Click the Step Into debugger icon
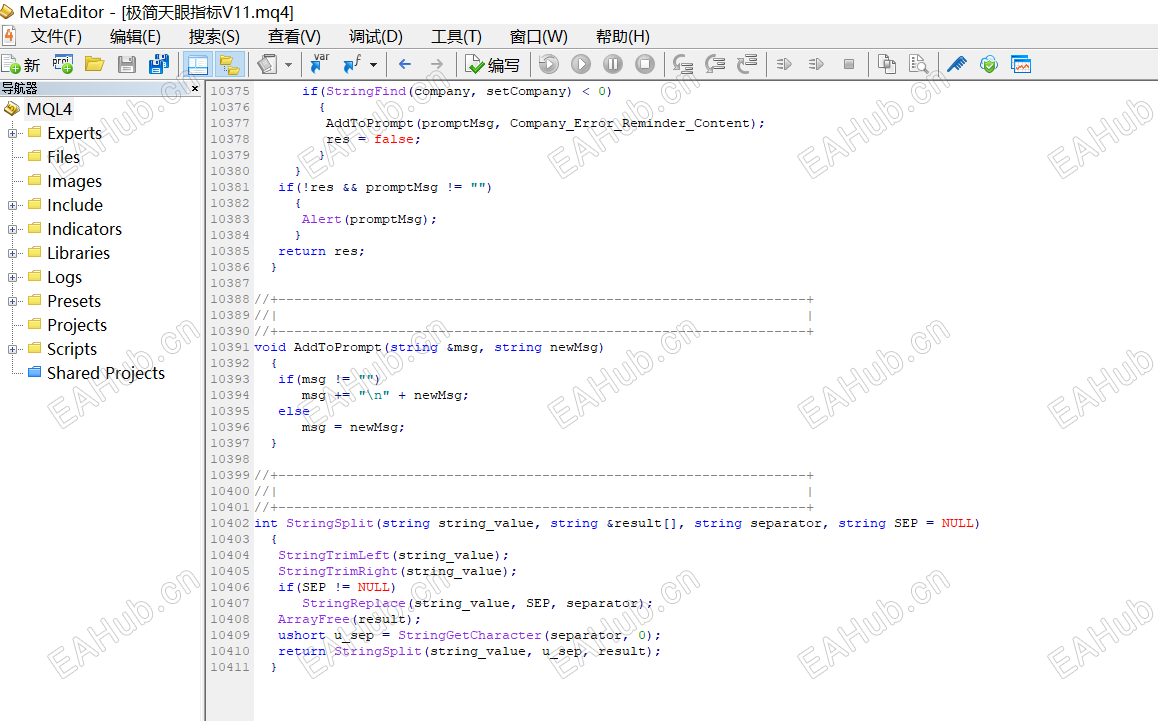The image size is (1158, 721). coord(682,65)
